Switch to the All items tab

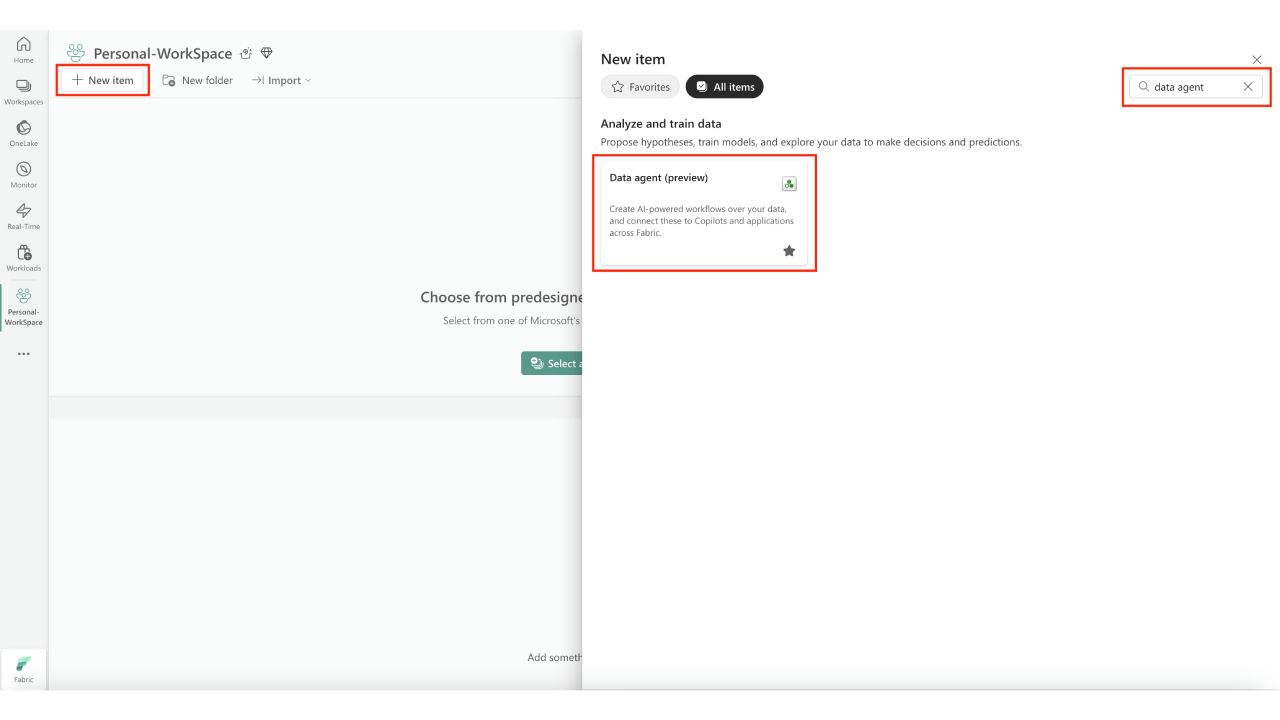tap(724, 87)
